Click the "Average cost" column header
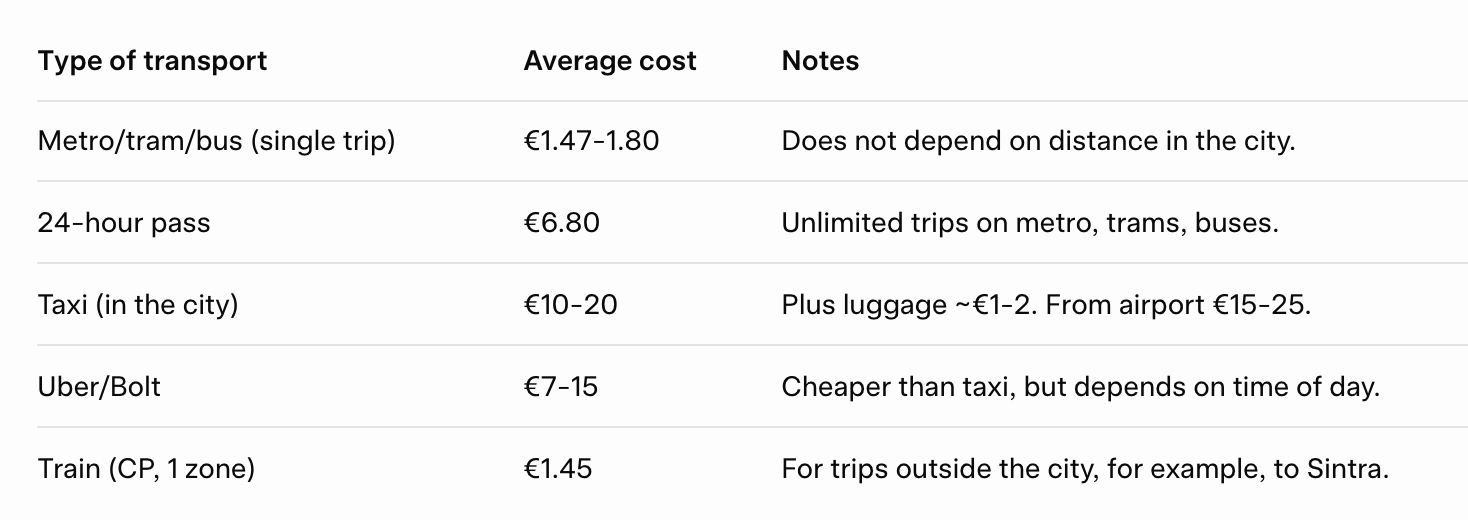 coord(609,61)
